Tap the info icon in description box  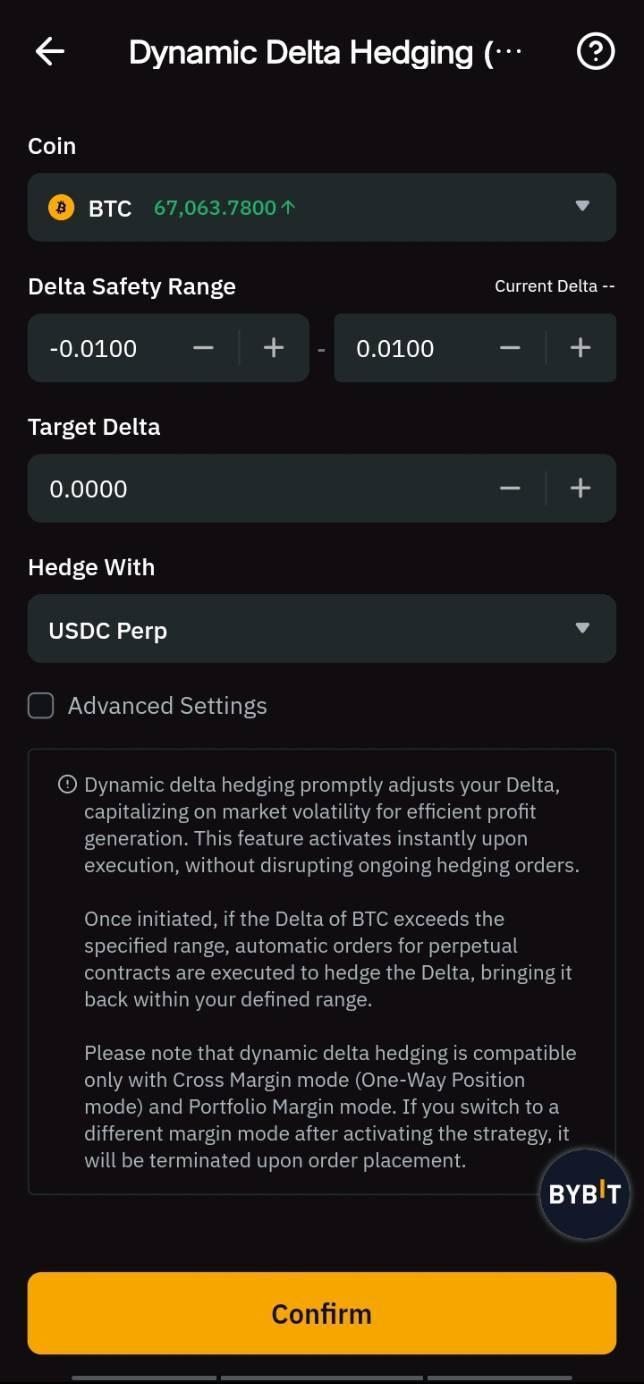[x=67, y=785]
